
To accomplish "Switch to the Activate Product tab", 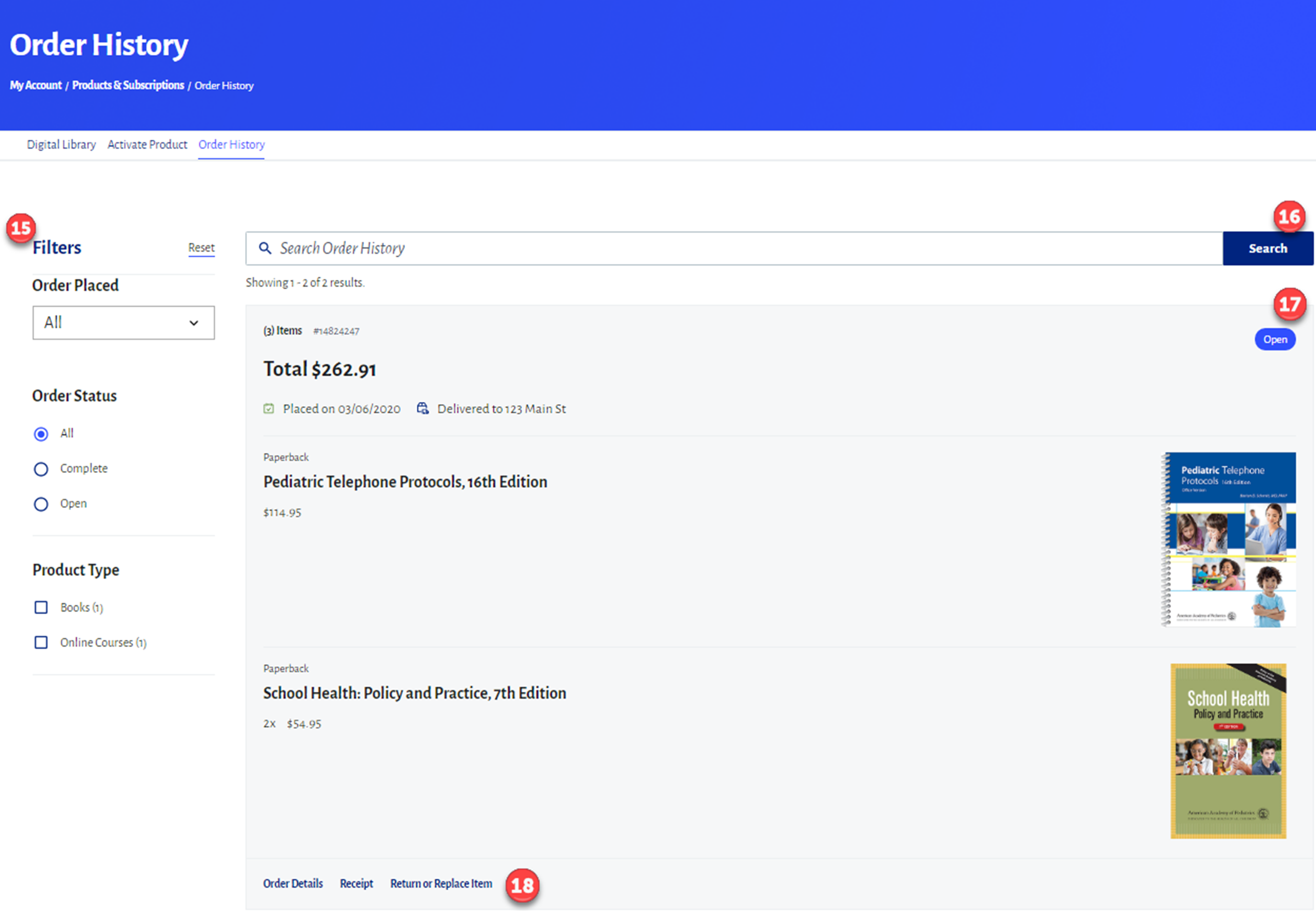I will point(147,145).
